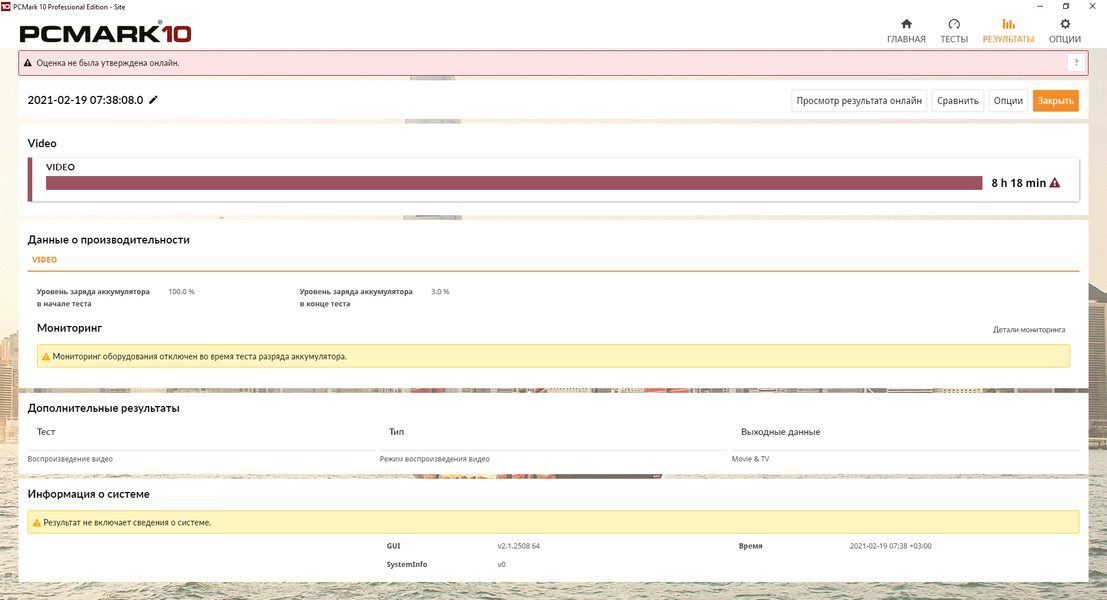Click the gear options icon
This screenshot has width=1107, height=600.
pyautogui.click(x=1065, y=24)
